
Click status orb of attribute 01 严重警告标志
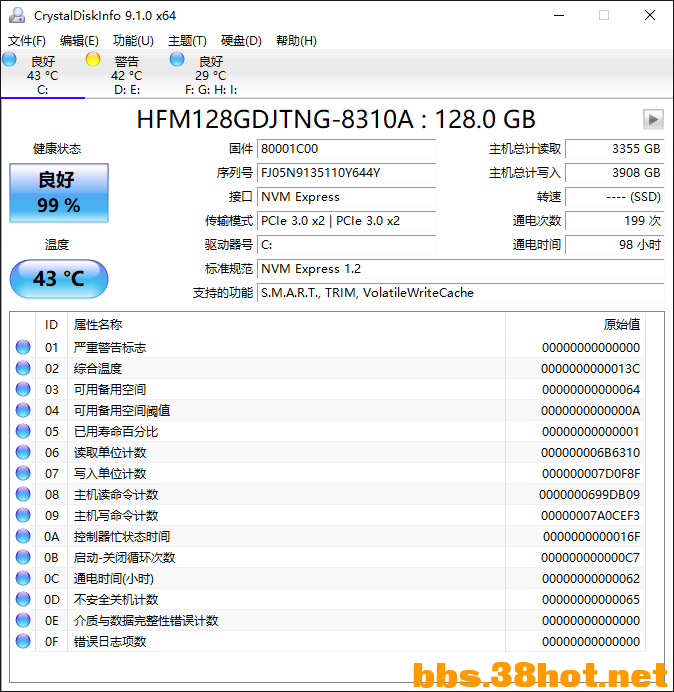[x=23, y=347]
